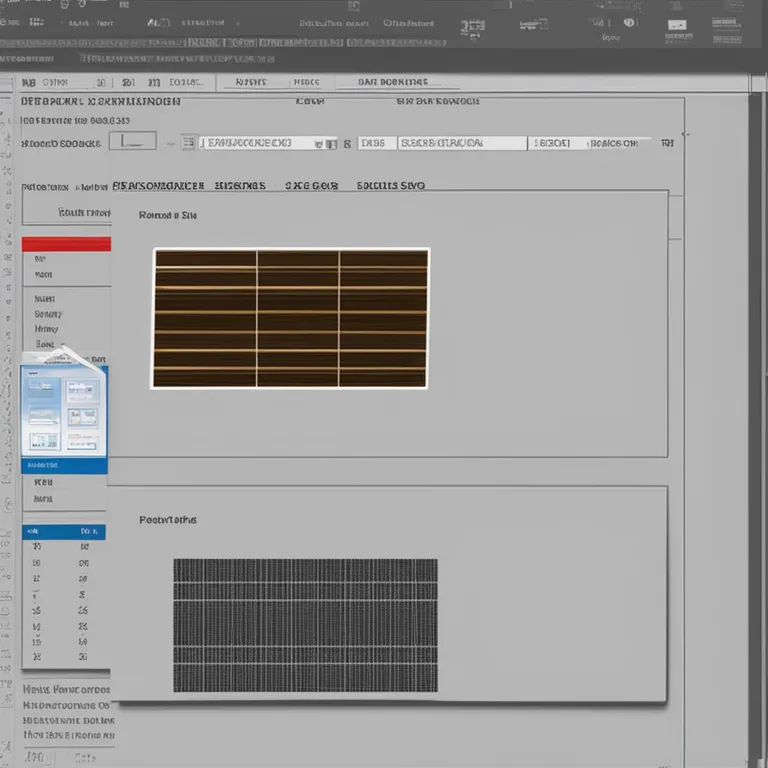Select the red bar in the left panel
Image resolution: width=768 pixels, height=768 pixels.
click(x=66, y=244)
